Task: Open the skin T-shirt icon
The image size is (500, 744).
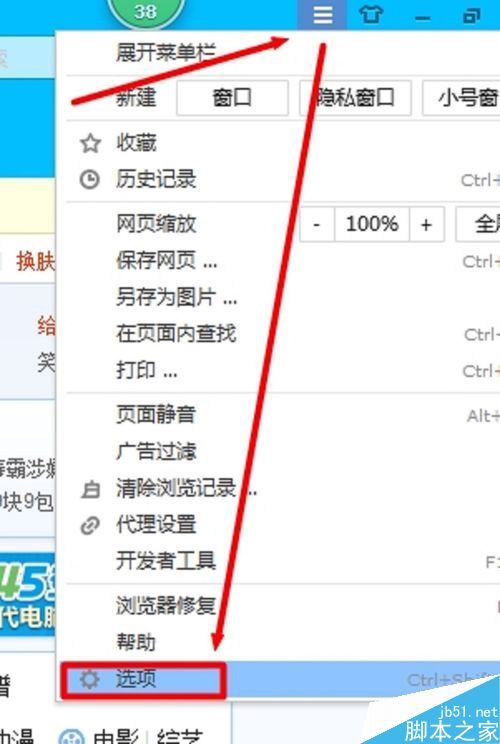Action: pyautogui.click(x=371, y=15)
